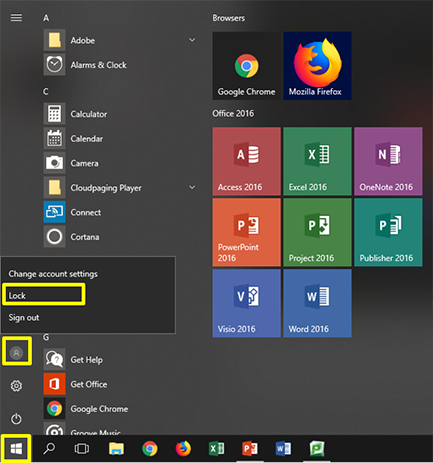
Task: Open the Excel 2016 tile
Action: (x=317, y=161)
